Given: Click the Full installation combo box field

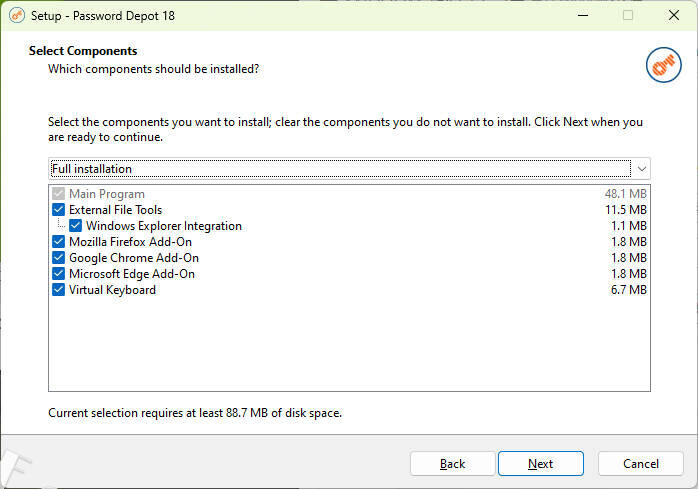Looking at the screenshot, I should coord(340,169).
